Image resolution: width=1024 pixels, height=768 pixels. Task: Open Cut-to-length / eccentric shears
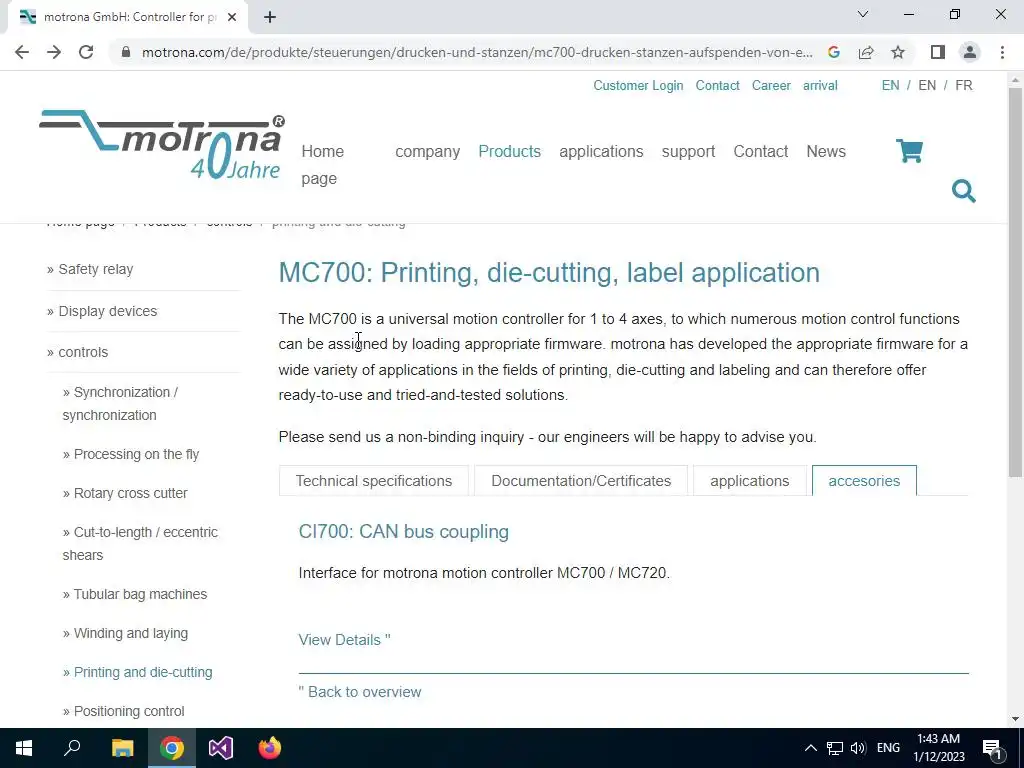tap(140, 543)
